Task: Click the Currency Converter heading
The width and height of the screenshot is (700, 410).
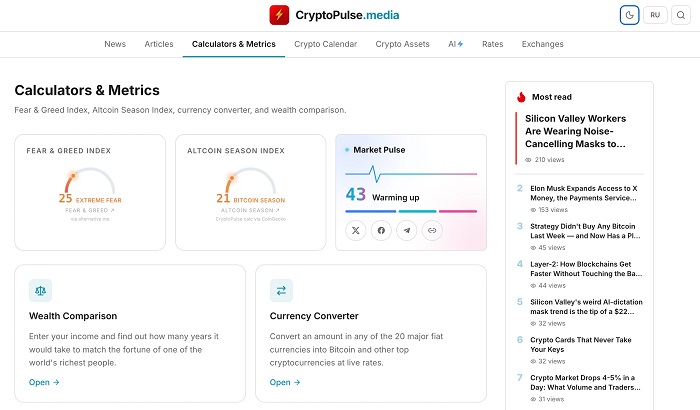Action: (314, 316)
